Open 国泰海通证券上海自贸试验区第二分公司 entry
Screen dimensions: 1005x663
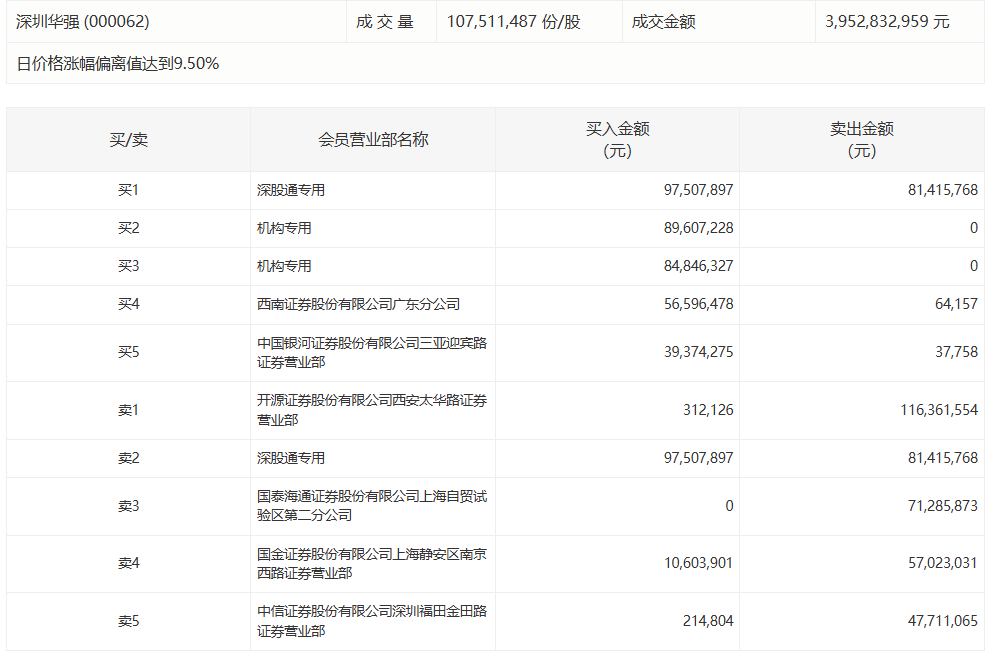click(372, 506)
